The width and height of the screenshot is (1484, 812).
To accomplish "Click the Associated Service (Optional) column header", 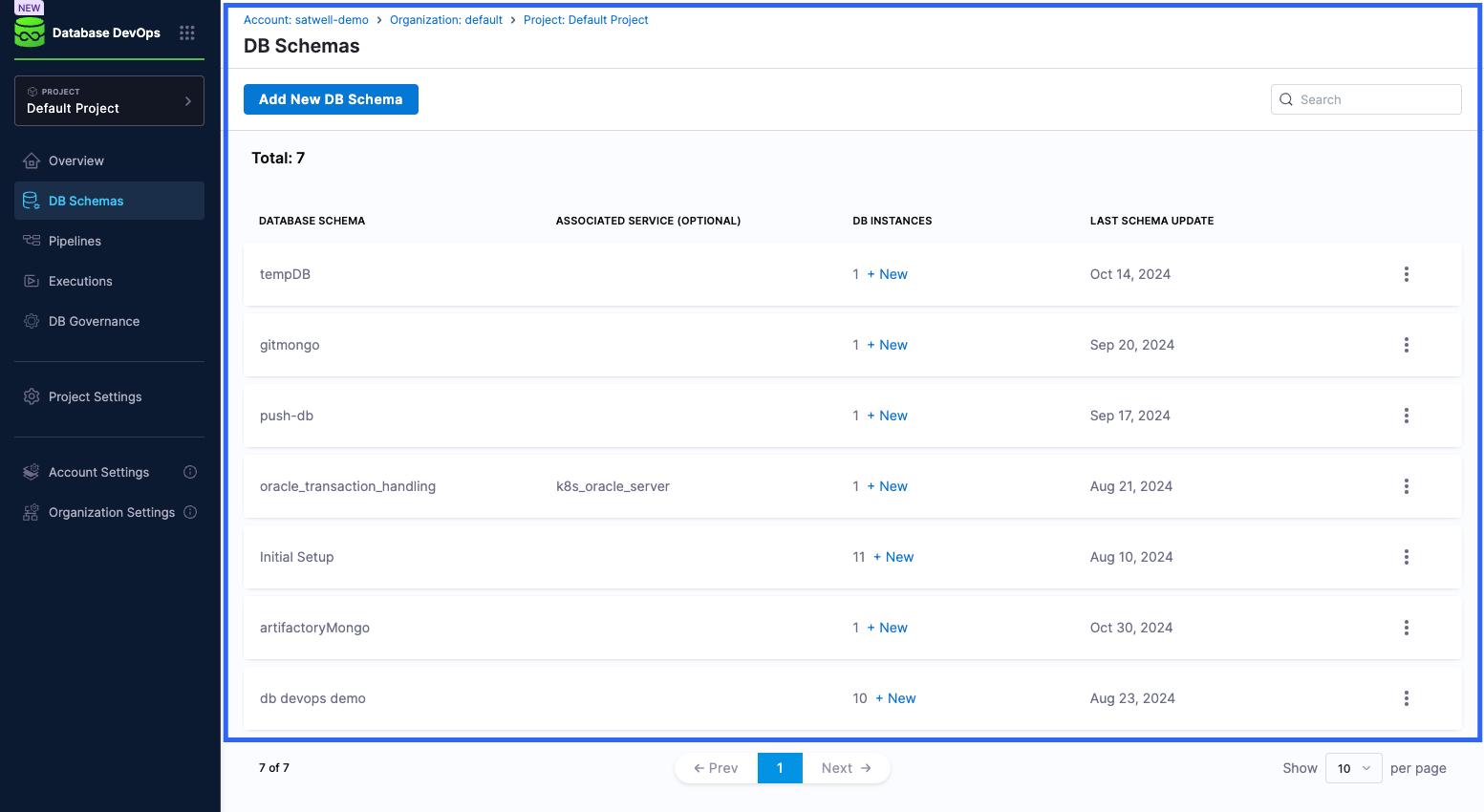I will click(x=648, y=221).
